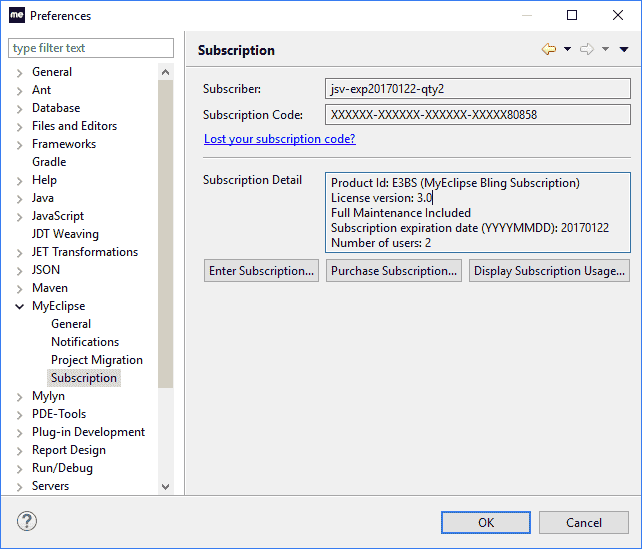Open General under MyEclipse

[71, 324]
